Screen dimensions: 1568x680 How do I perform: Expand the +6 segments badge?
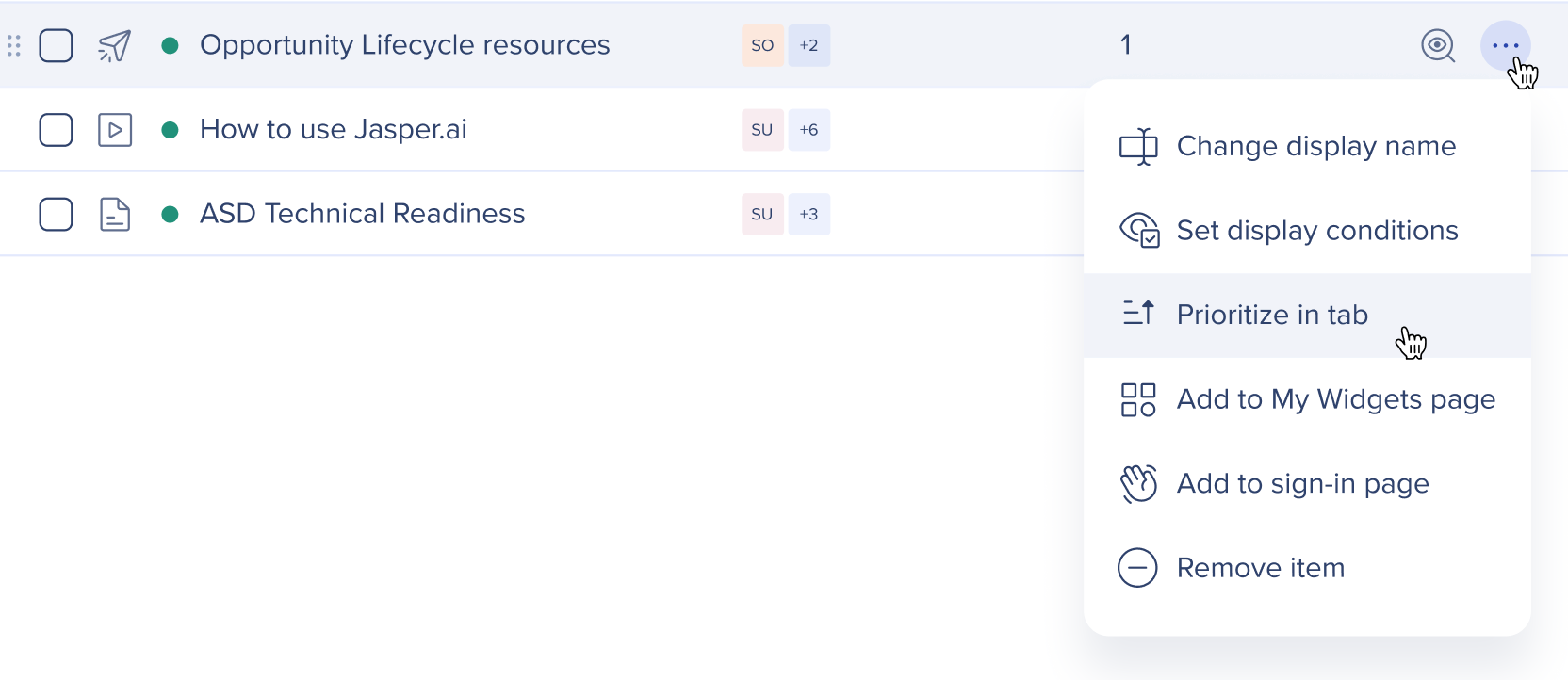[x=809, y=130]
